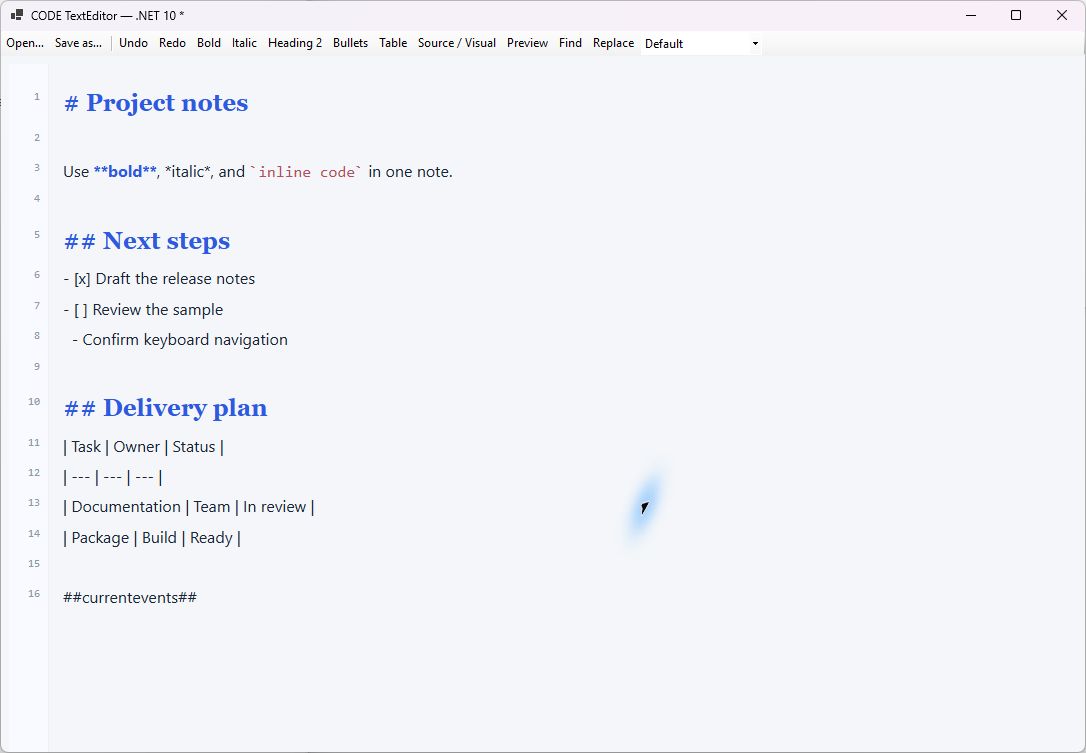This screenshot has height=753, width=1086.
Task: Insert a Table from toolbar
Action: point(393,43)
